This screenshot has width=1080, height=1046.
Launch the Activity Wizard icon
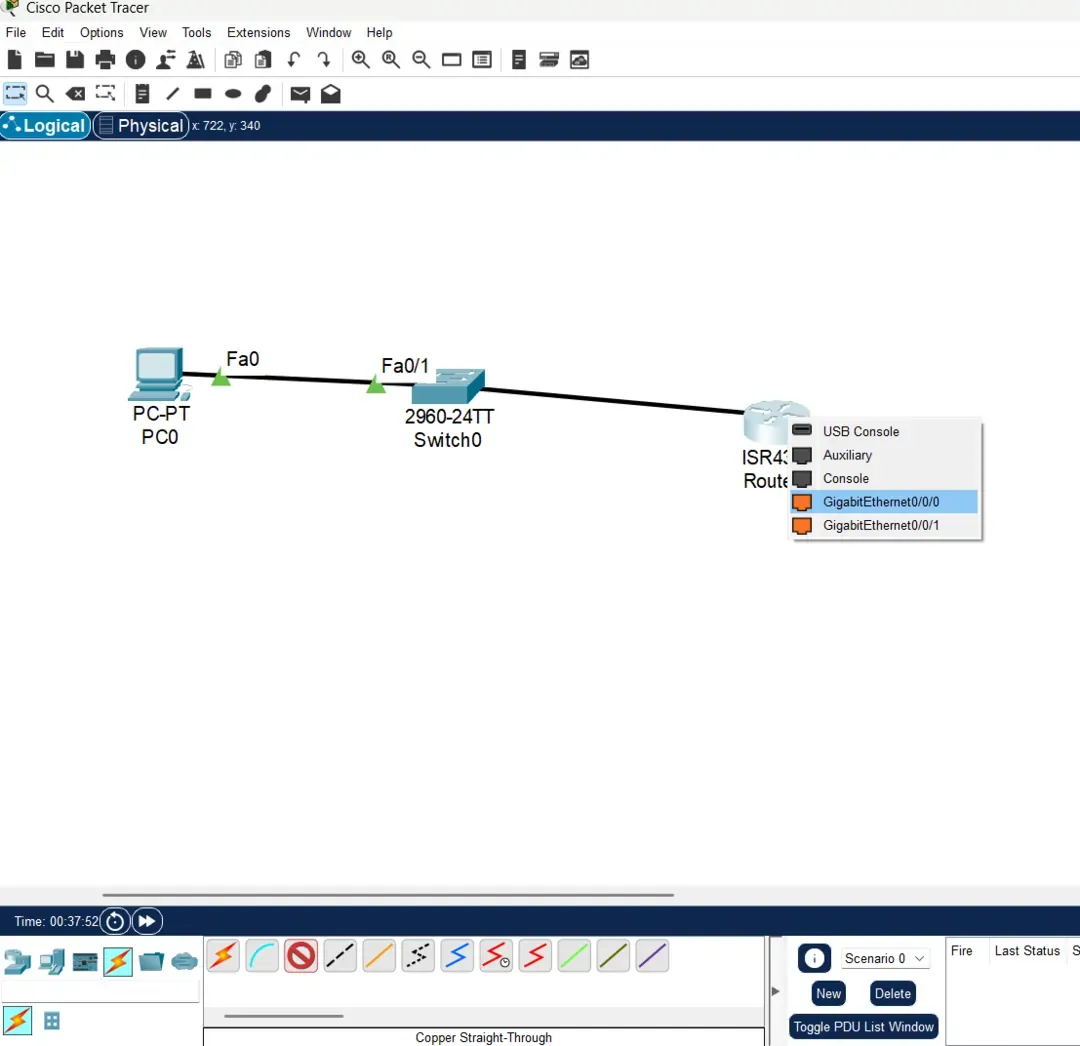click(196, 60)
